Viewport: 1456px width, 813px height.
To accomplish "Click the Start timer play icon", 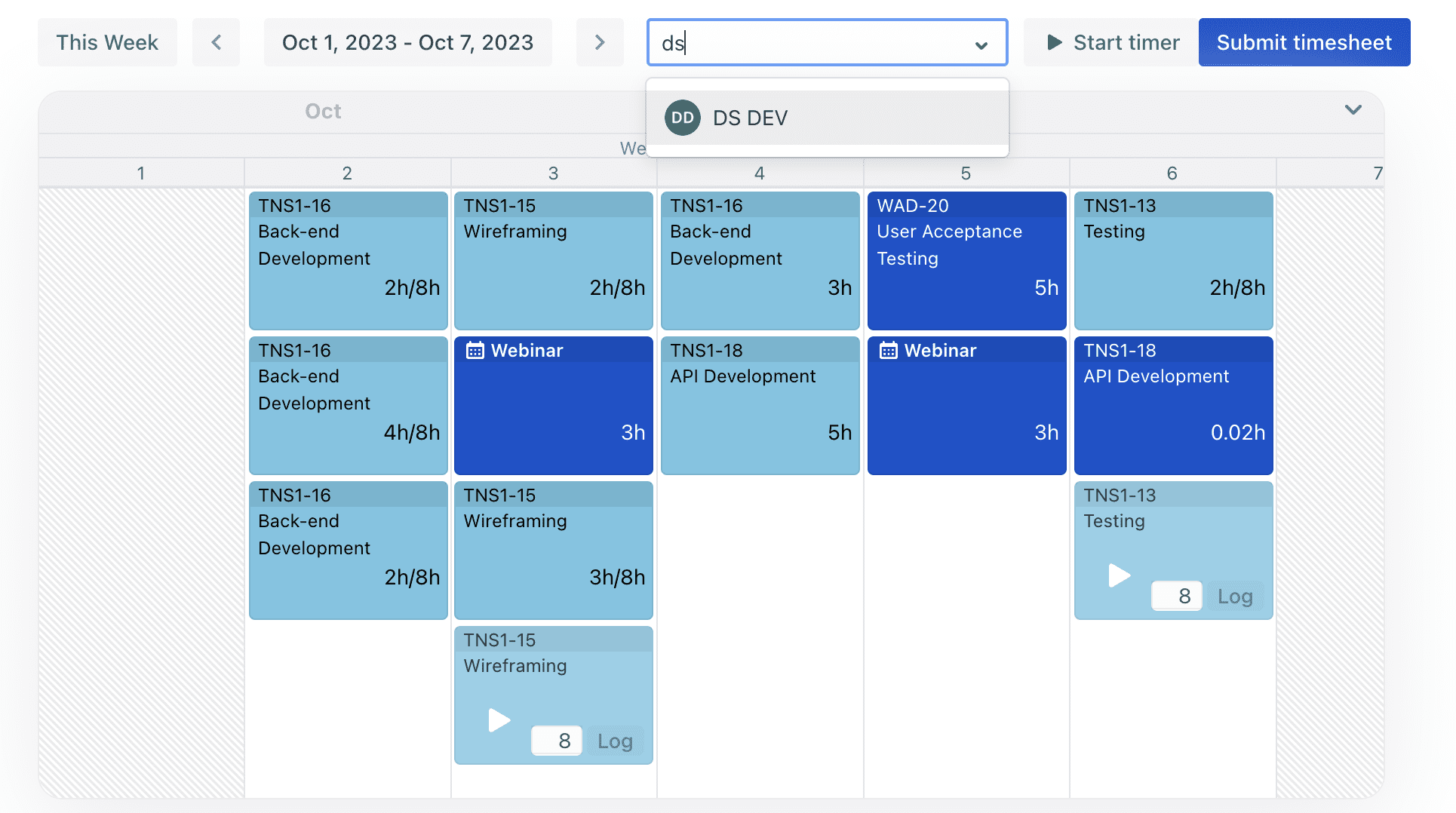I will [x=1053, y=42].
